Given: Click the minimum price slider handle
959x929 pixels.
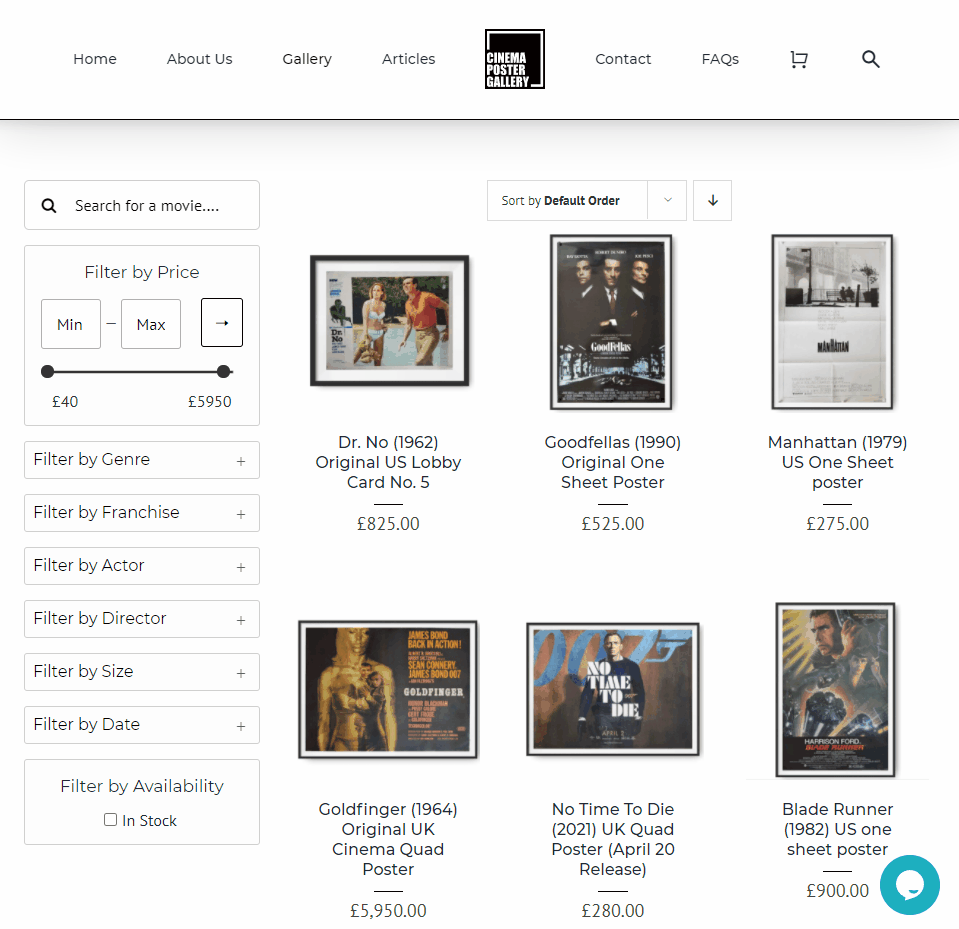Looking at the screenshot, I should pyautogui.click(x=48, y=371).
